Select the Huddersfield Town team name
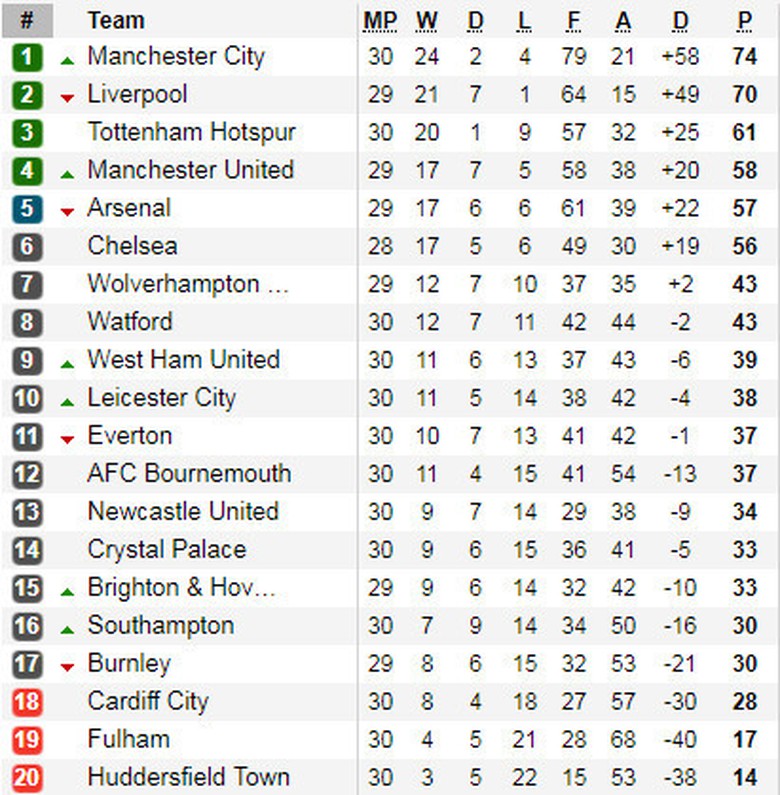Screen dimensions: 780x795 (189, 777)
